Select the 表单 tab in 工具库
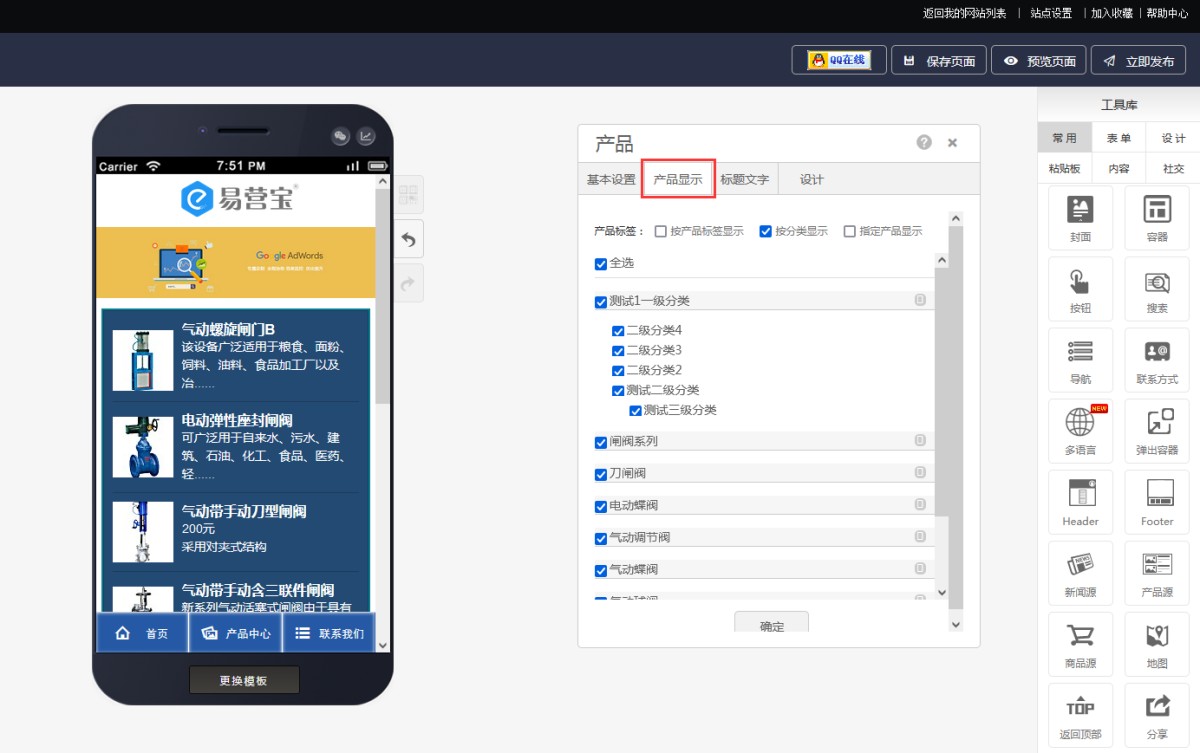 [x=1119, y=138]
